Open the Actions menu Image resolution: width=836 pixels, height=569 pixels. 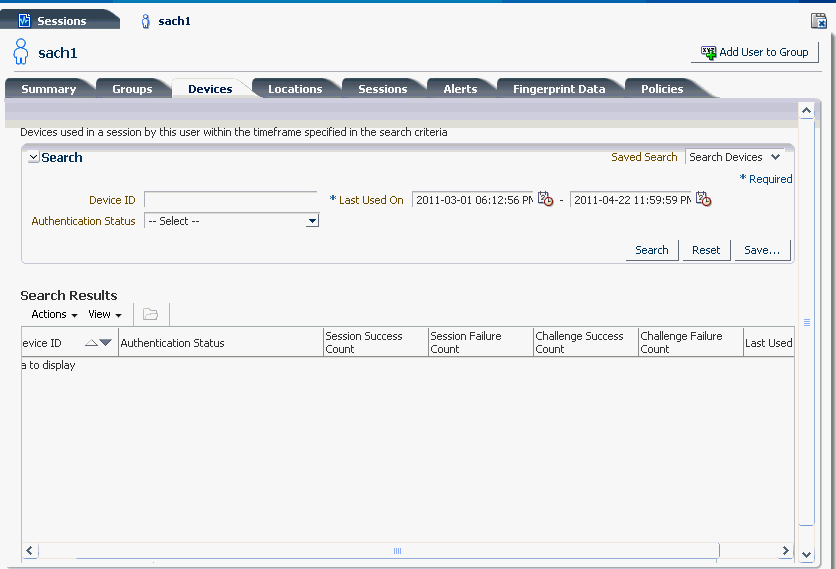54,314
